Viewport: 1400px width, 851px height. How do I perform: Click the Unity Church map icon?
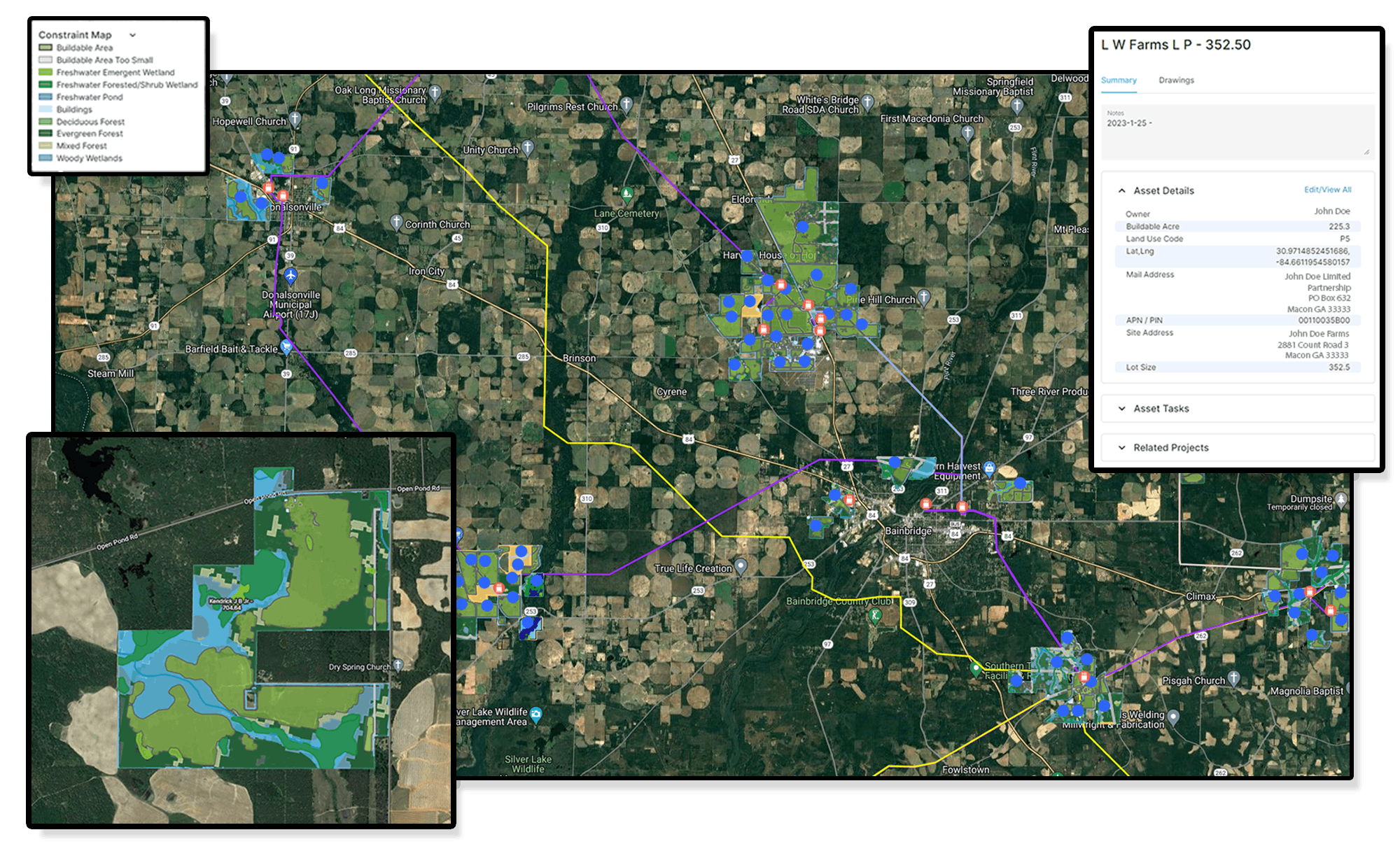coord(528,148)
